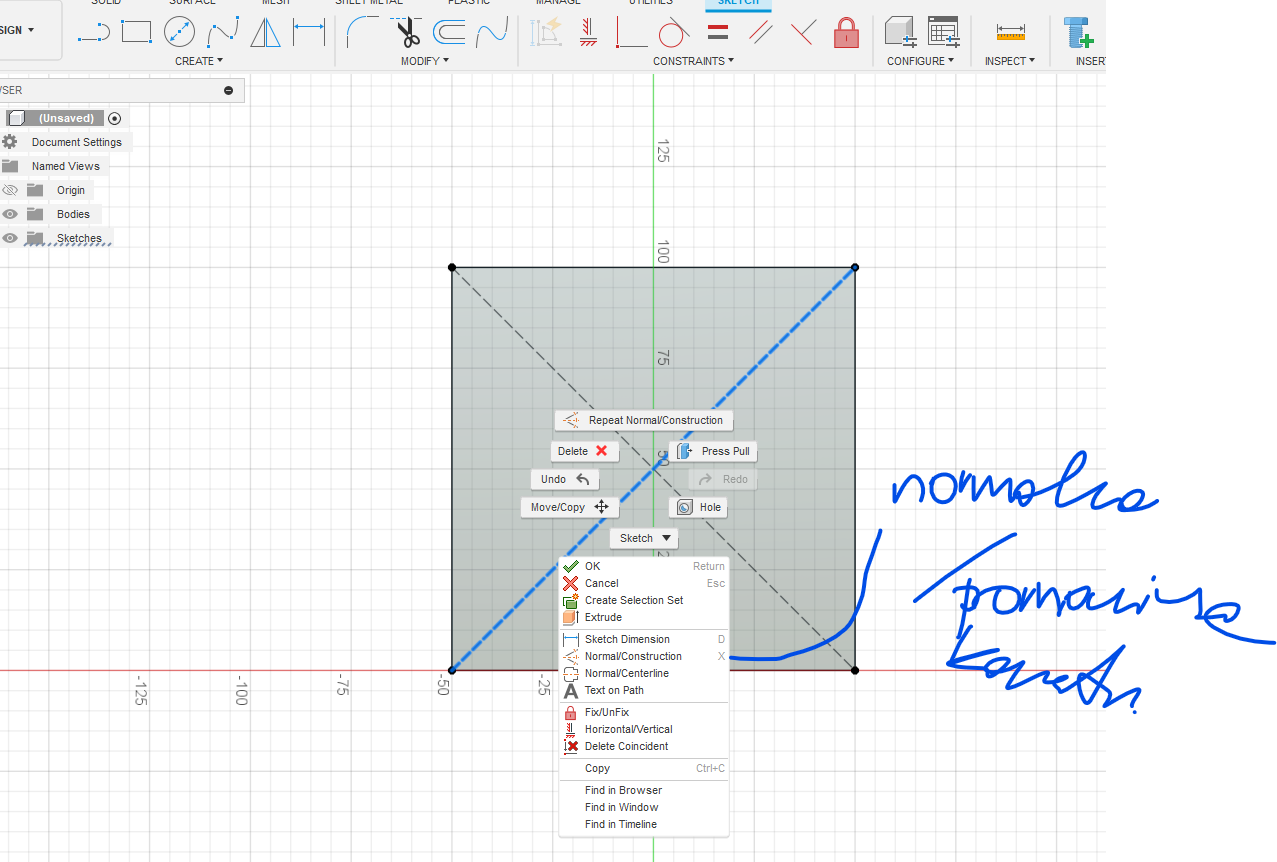
Task: Choose the Fillet tool in Modify
Action: (x=361, y=33)
